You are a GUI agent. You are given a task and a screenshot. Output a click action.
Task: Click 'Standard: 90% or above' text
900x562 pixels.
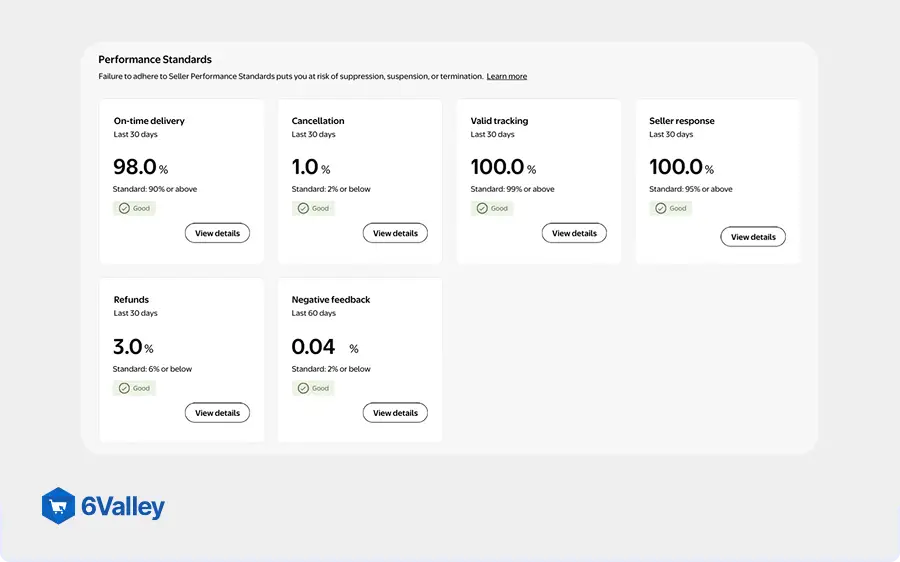(x=155, y=189)
